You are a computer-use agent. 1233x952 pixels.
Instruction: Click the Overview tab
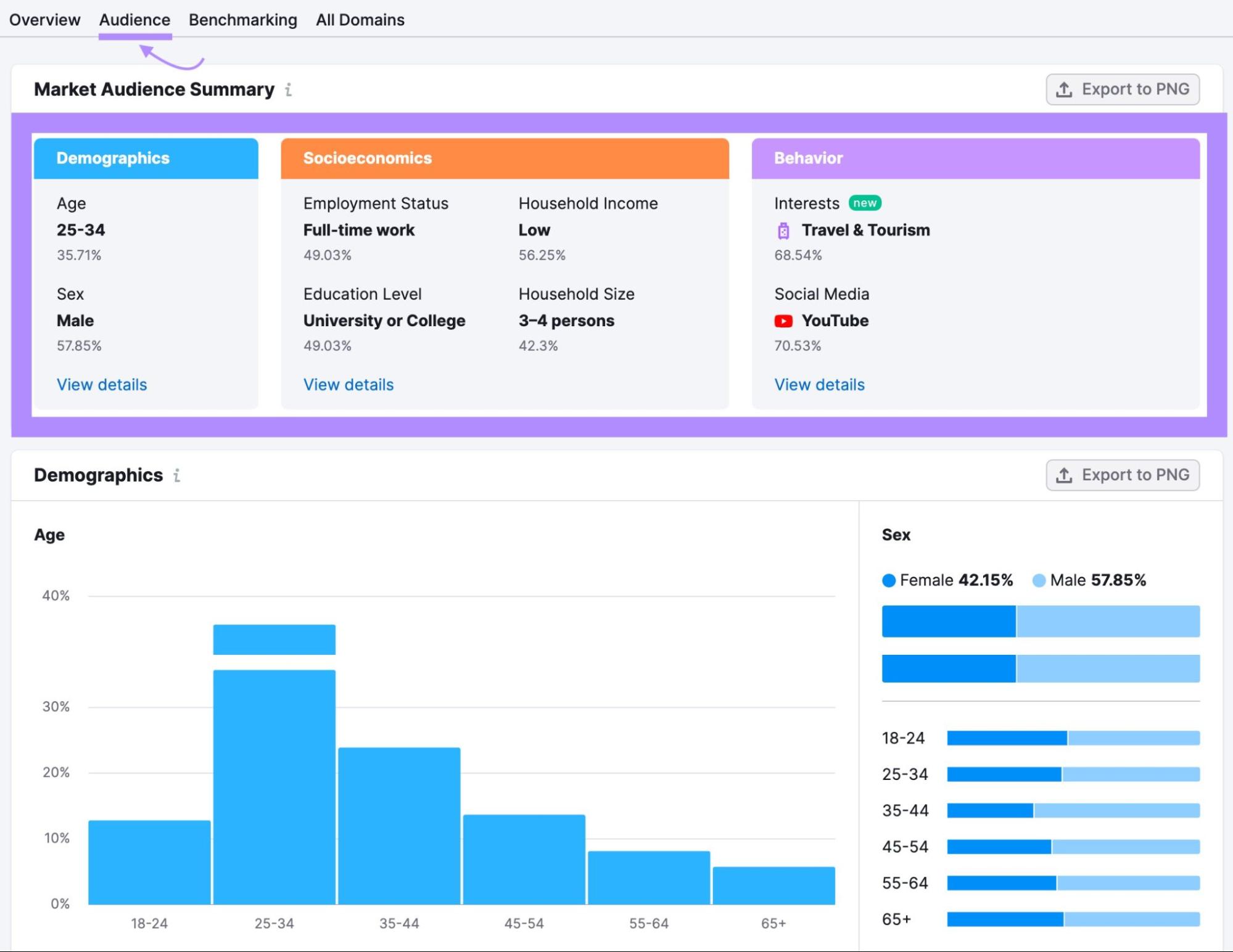45,19
